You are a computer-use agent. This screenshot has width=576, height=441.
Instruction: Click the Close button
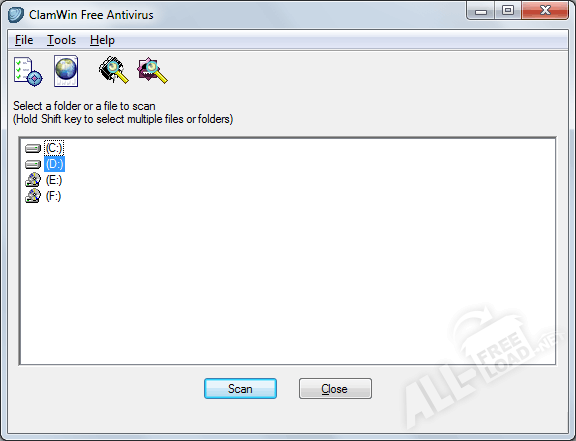pyautogui.click(x=335, y=388)
